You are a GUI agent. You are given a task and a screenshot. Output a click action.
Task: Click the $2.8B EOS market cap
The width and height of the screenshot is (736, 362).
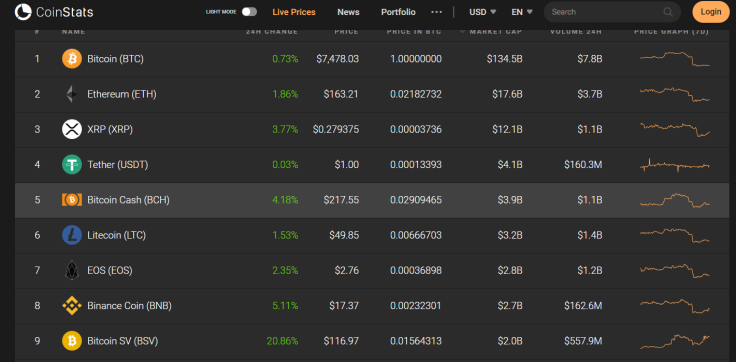pyautogui.click(x=510, y=270)
